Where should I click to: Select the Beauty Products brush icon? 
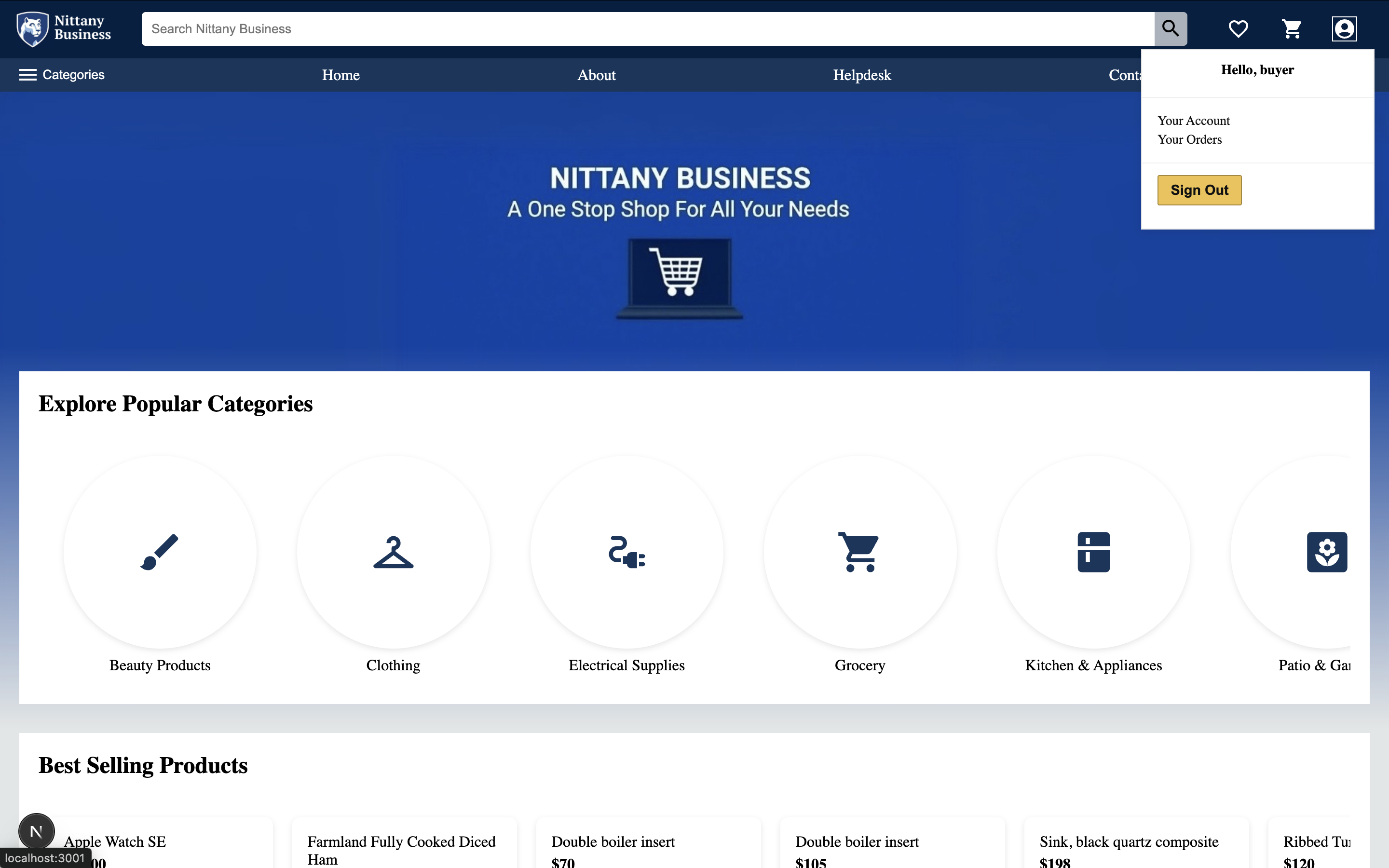tap(160, 552)
